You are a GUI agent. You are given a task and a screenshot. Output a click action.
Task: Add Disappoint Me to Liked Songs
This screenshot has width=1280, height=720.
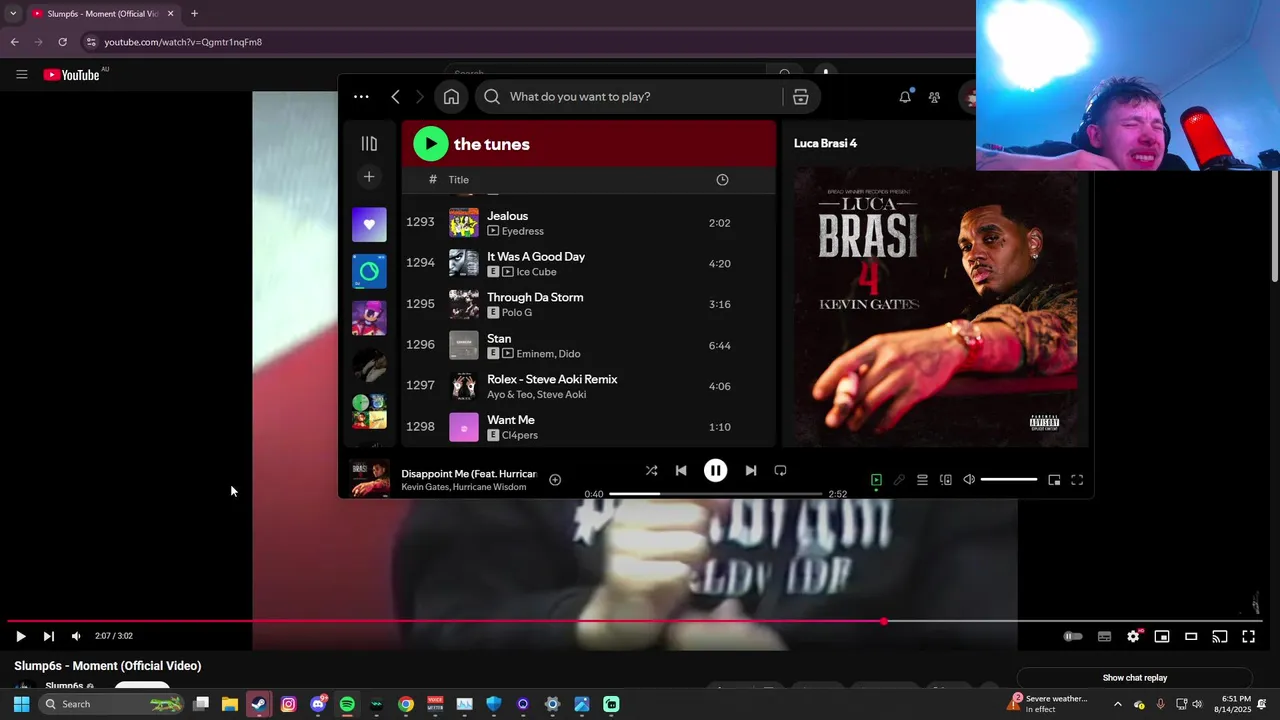click(555, 480)
